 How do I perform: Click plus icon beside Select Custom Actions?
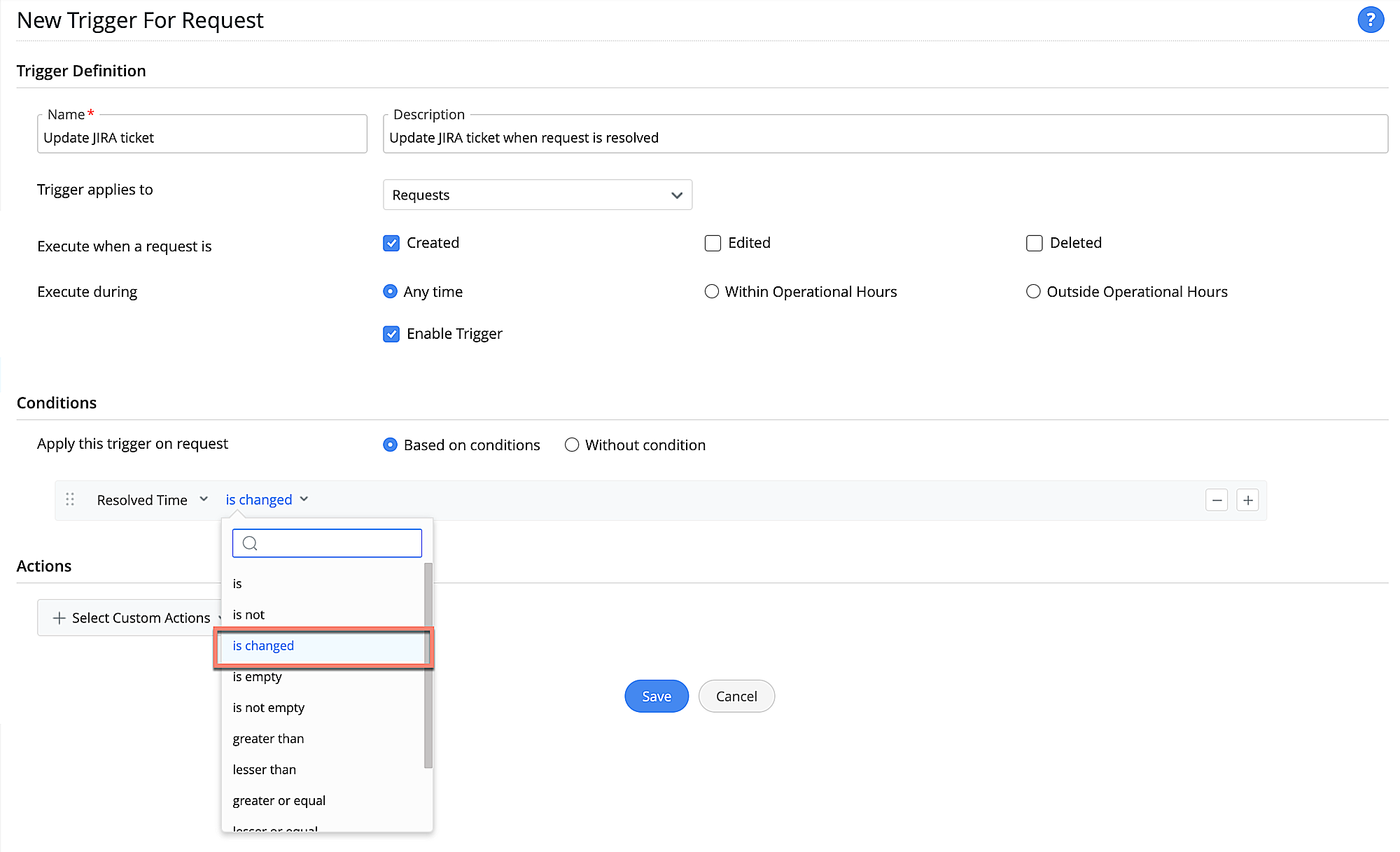click(59, 617)
